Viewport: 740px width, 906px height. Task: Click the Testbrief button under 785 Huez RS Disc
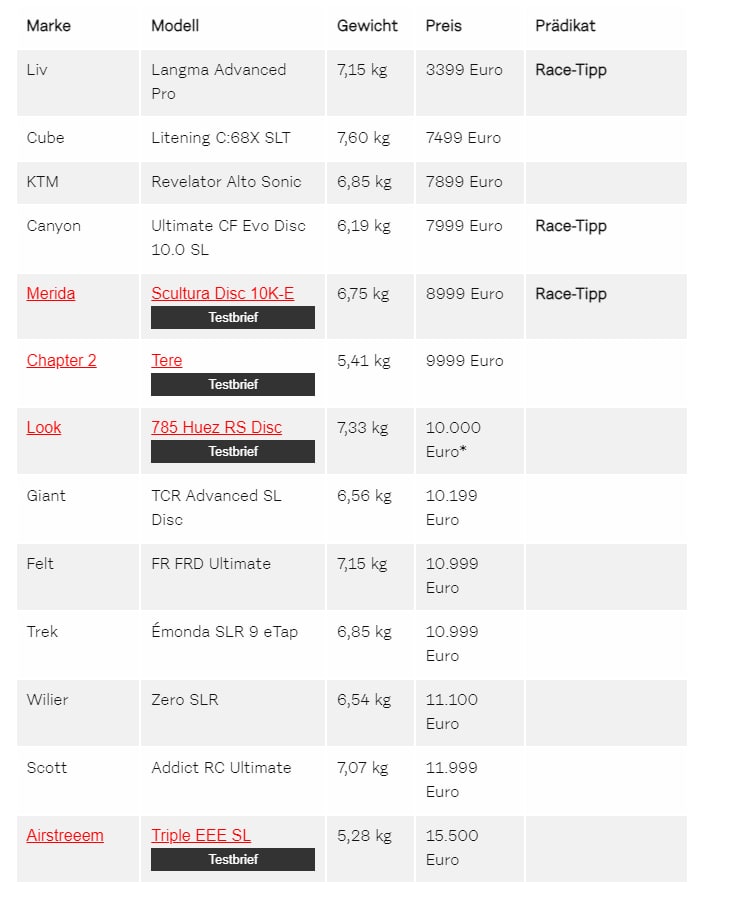tap(233, 451)
